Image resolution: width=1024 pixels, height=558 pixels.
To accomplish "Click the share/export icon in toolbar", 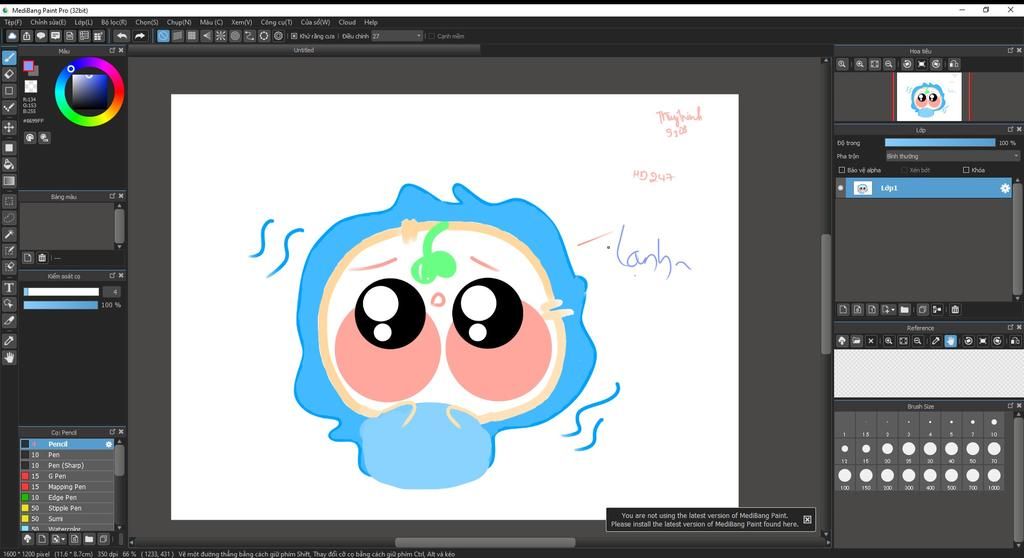I will point(26,36).
